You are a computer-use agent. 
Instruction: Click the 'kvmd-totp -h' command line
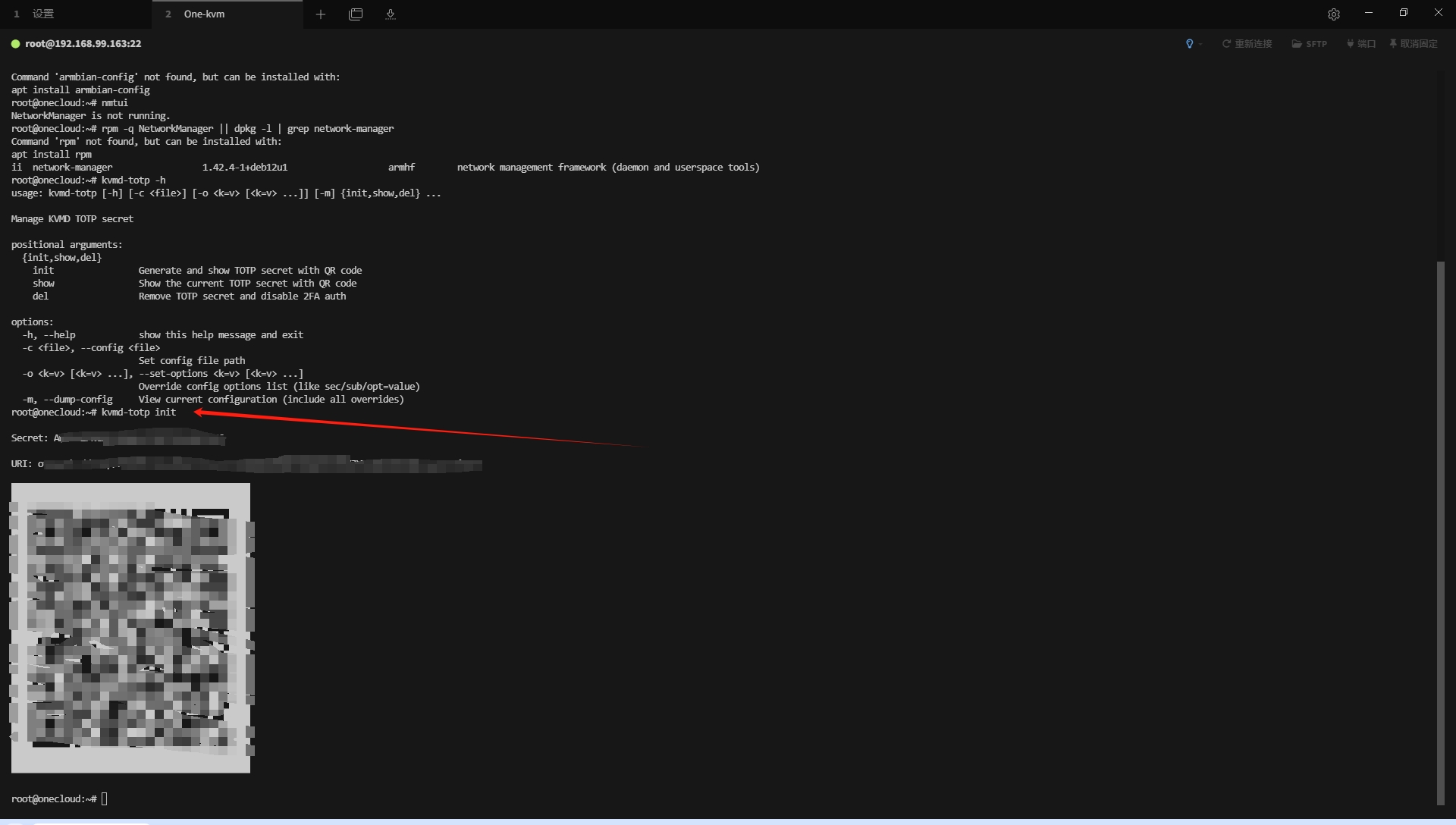(88, 180)
